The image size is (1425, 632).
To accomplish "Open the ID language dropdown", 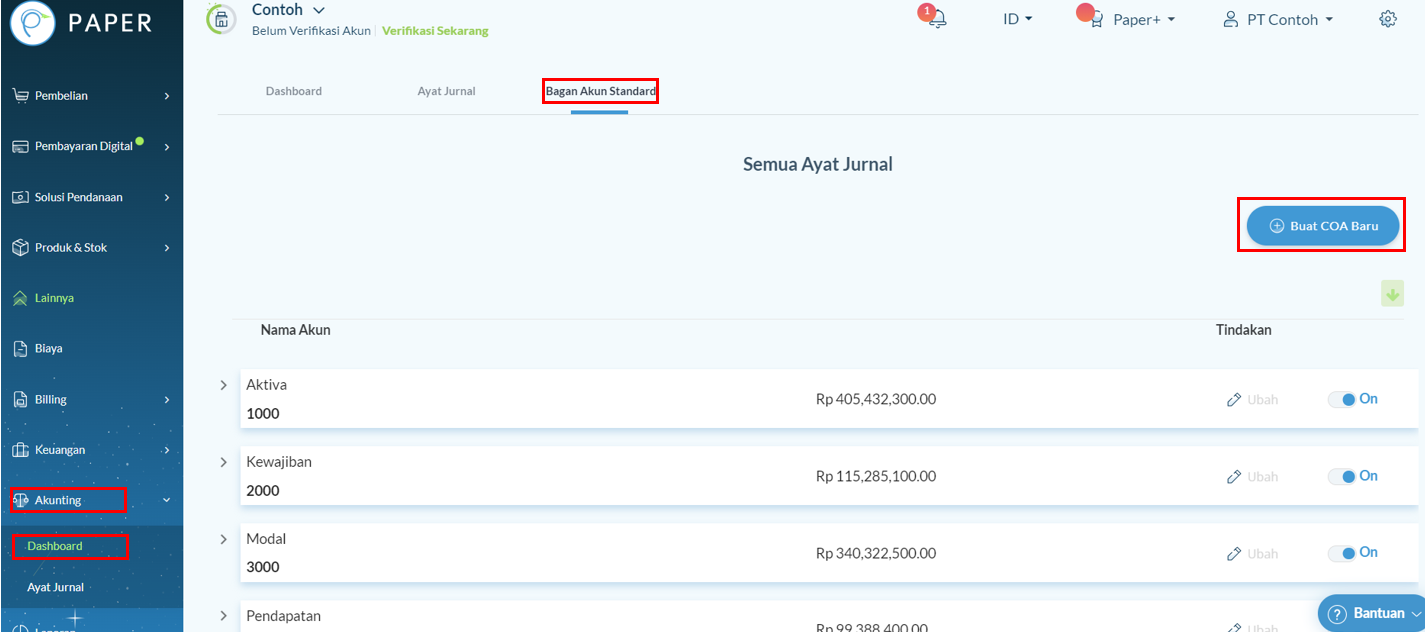I will (x=1016, y=18).
